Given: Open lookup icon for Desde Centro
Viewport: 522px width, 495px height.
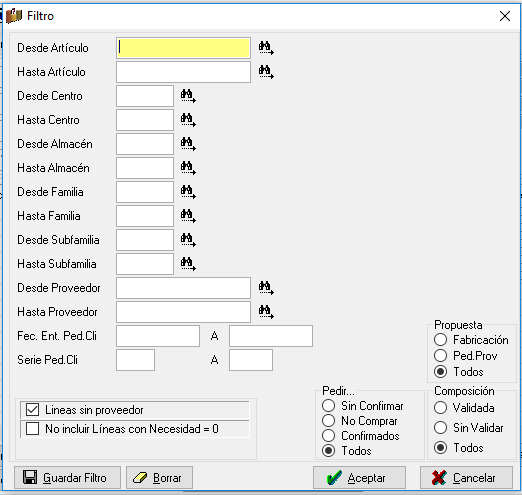Looking at the screenshot, I should coord(188,96).
